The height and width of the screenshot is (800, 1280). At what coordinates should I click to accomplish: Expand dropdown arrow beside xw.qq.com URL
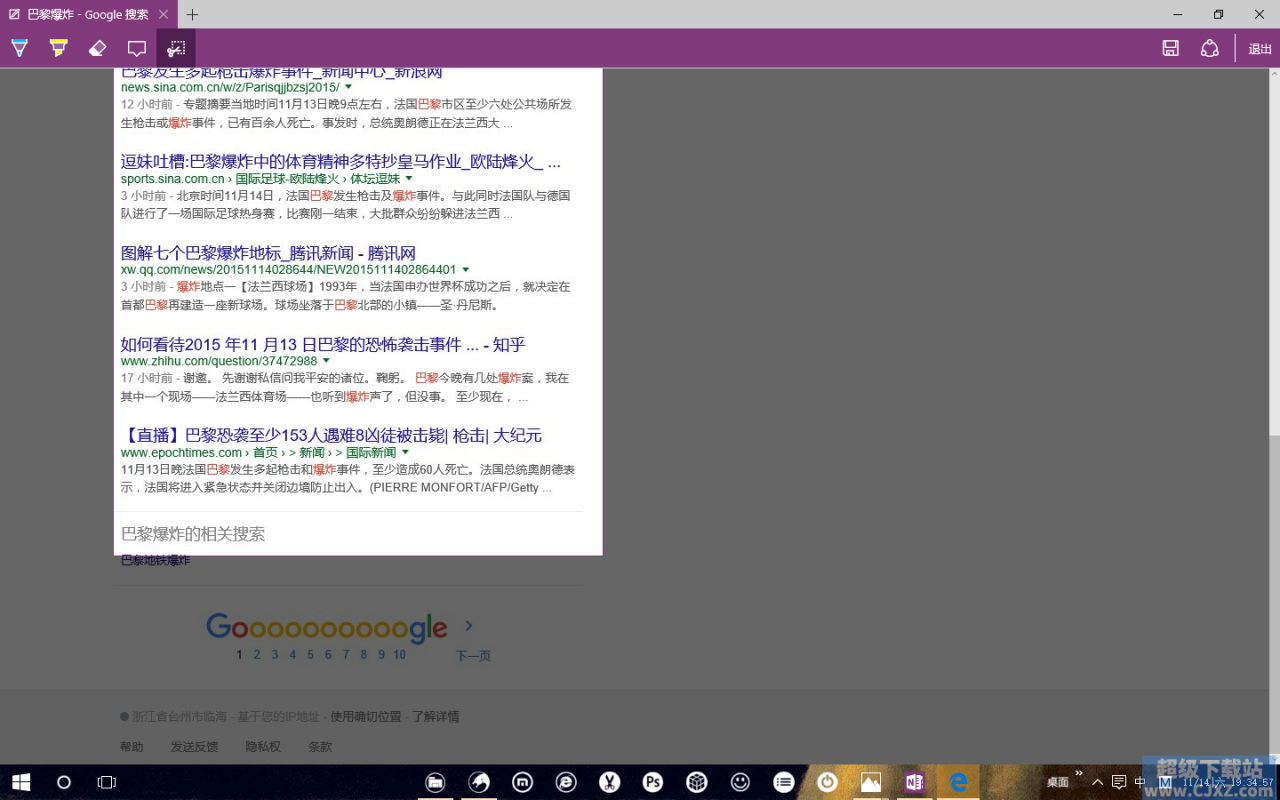click(466, 270)
